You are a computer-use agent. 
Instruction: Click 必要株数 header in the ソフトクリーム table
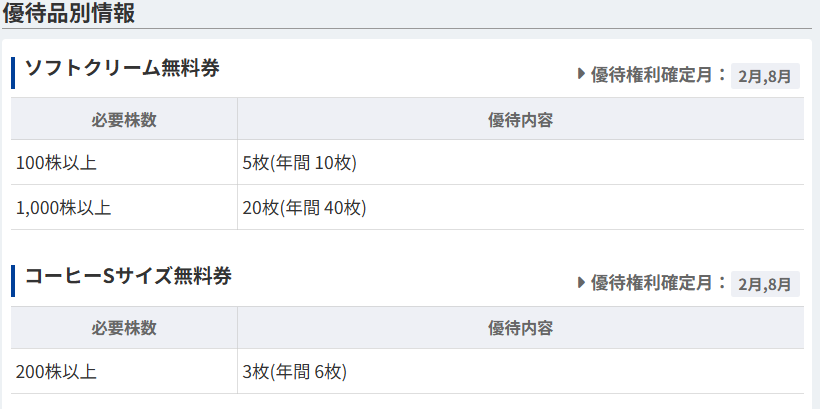pos(124,120)
